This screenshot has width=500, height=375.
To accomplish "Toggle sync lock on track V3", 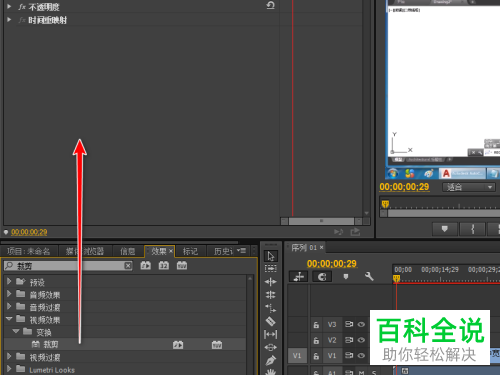I will 349,324.
